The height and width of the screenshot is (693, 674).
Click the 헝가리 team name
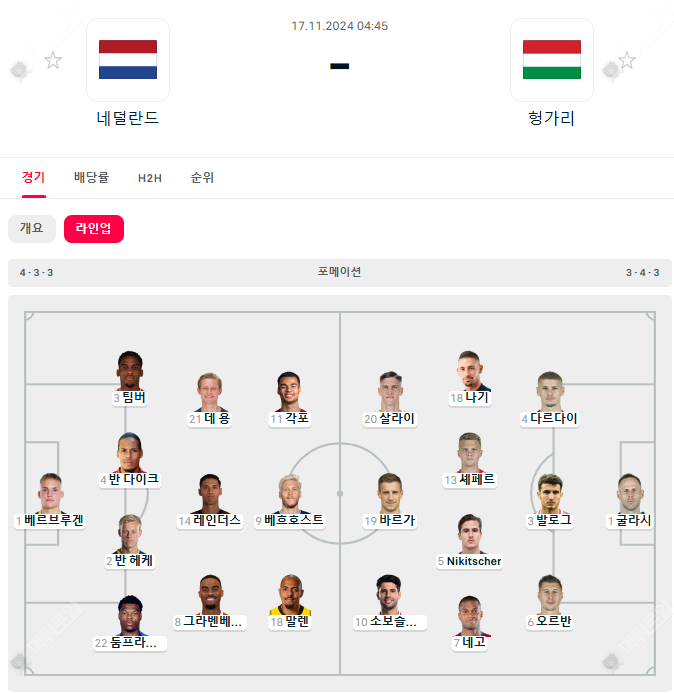tap(552, 118)
